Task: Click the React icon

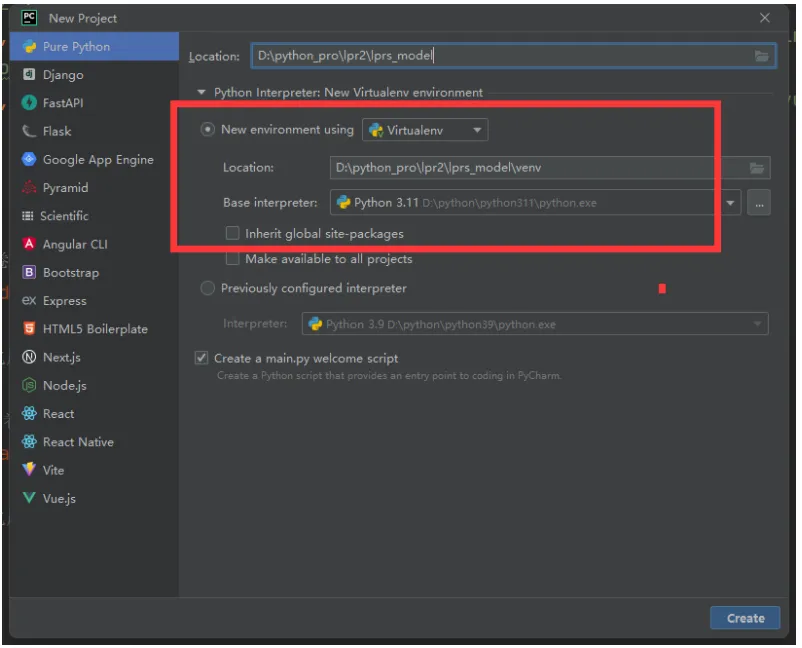Action: coord(29,414)
